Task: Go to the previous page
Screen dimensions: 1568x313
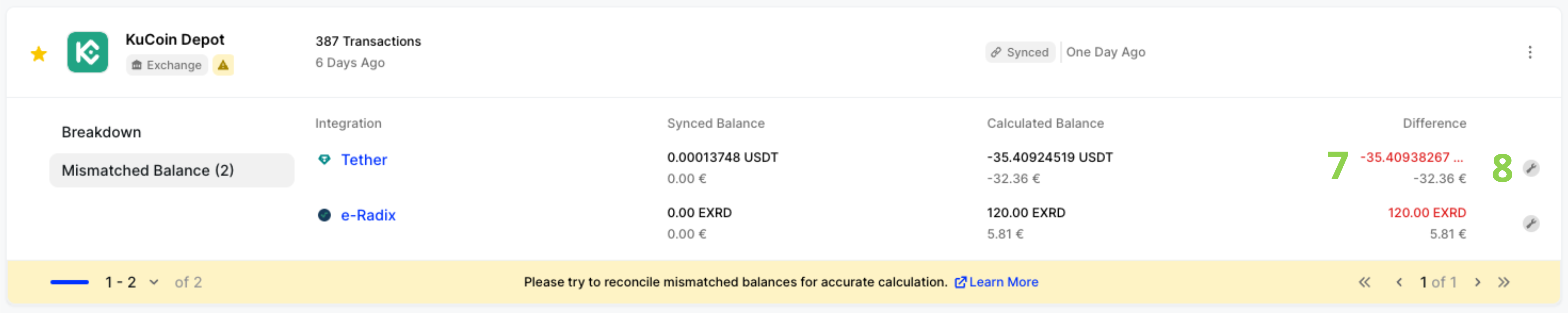Action: [1399, 282]
